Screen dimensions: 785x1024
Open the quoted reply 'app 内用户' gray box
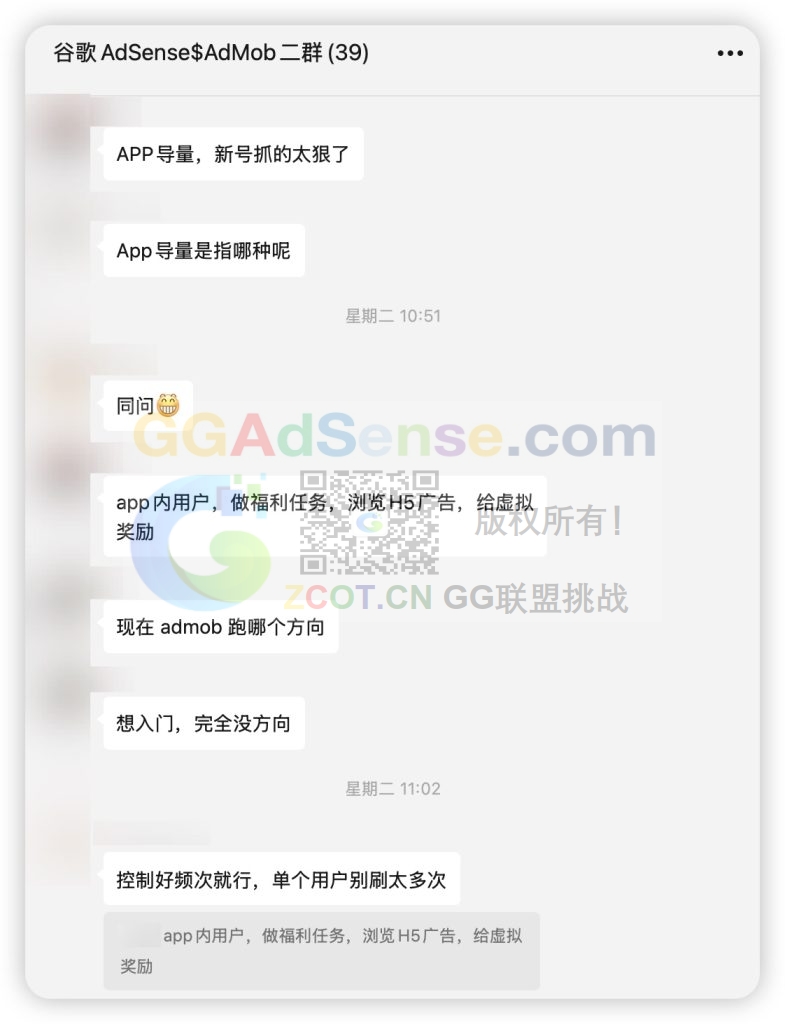[321, 951]
